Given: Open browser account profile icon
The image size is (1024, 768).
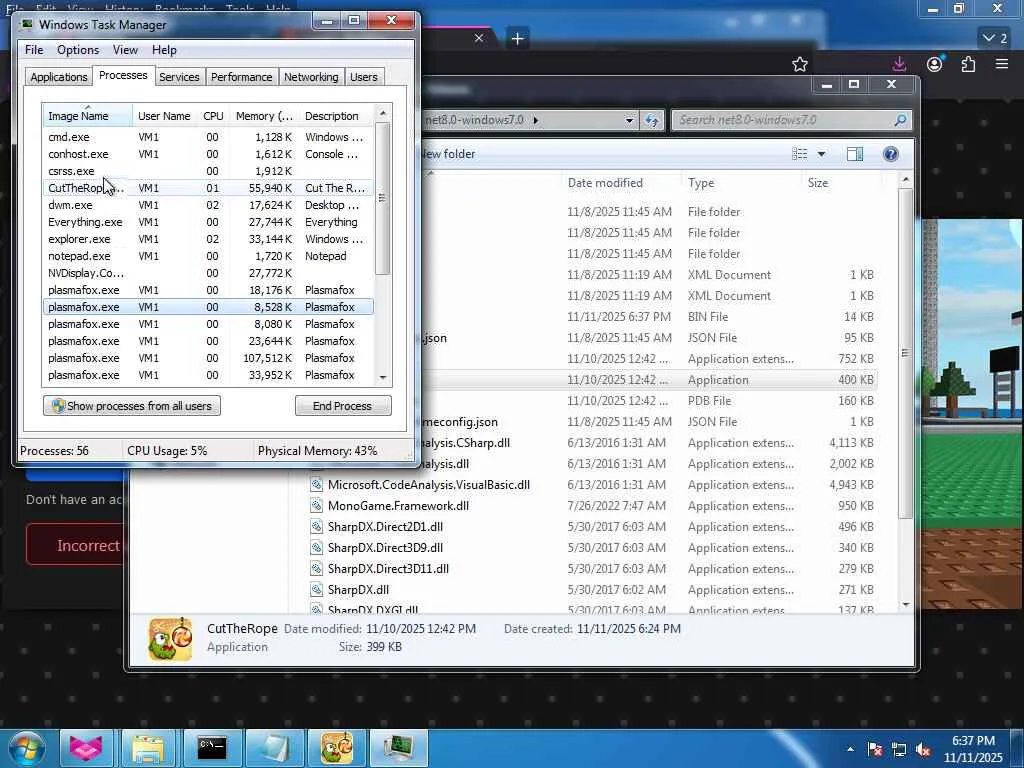Looking at the screenshot, I should coord(935,63).
